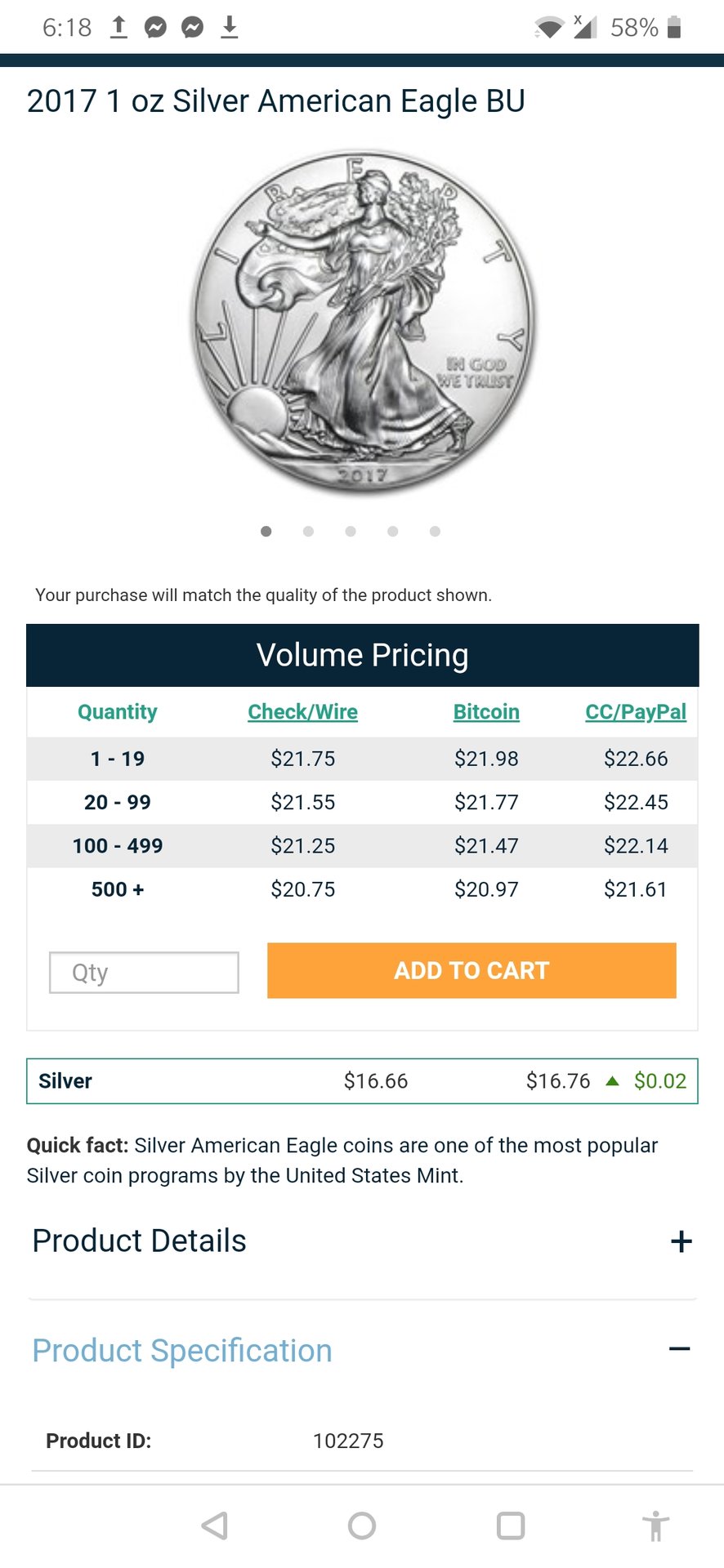Tap the first Messenger notification icon

pyautogui.click(x=155, y=28)
